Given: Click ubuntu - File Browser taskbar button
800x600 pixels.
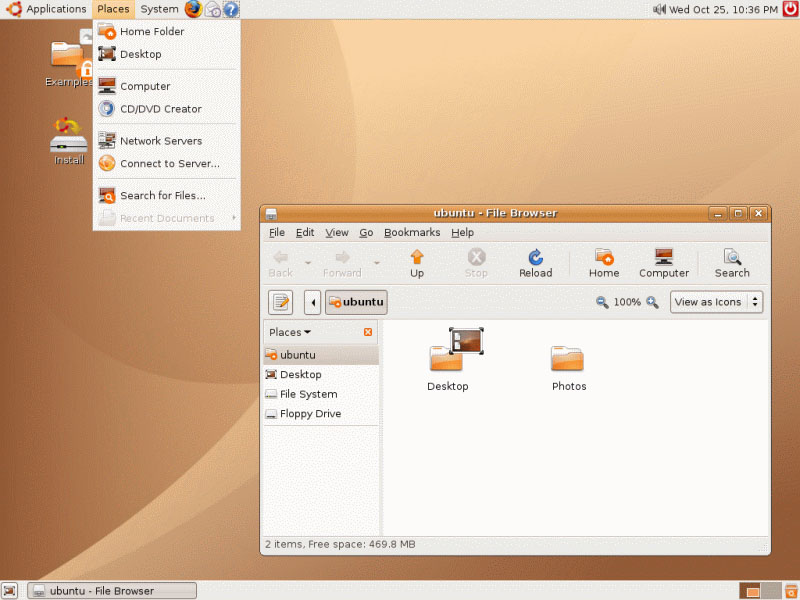Looking at the screenshot, I should [112, 591].
